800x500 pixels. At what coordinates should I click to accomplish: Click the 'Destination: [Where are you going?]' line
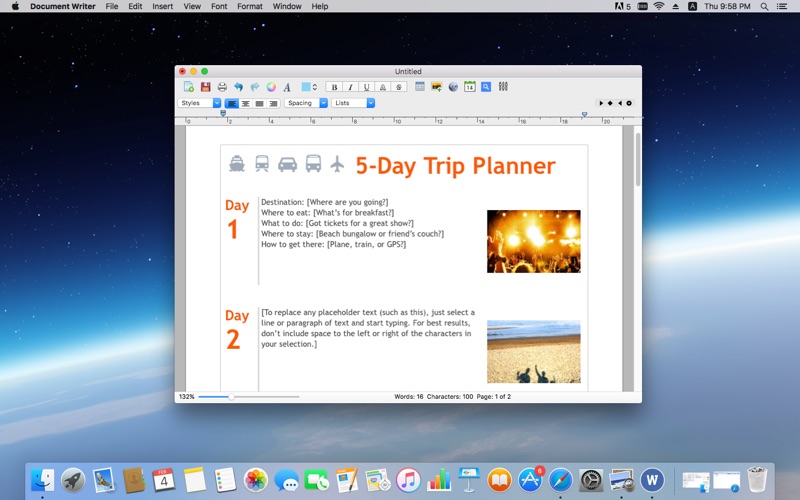point(324,202)
